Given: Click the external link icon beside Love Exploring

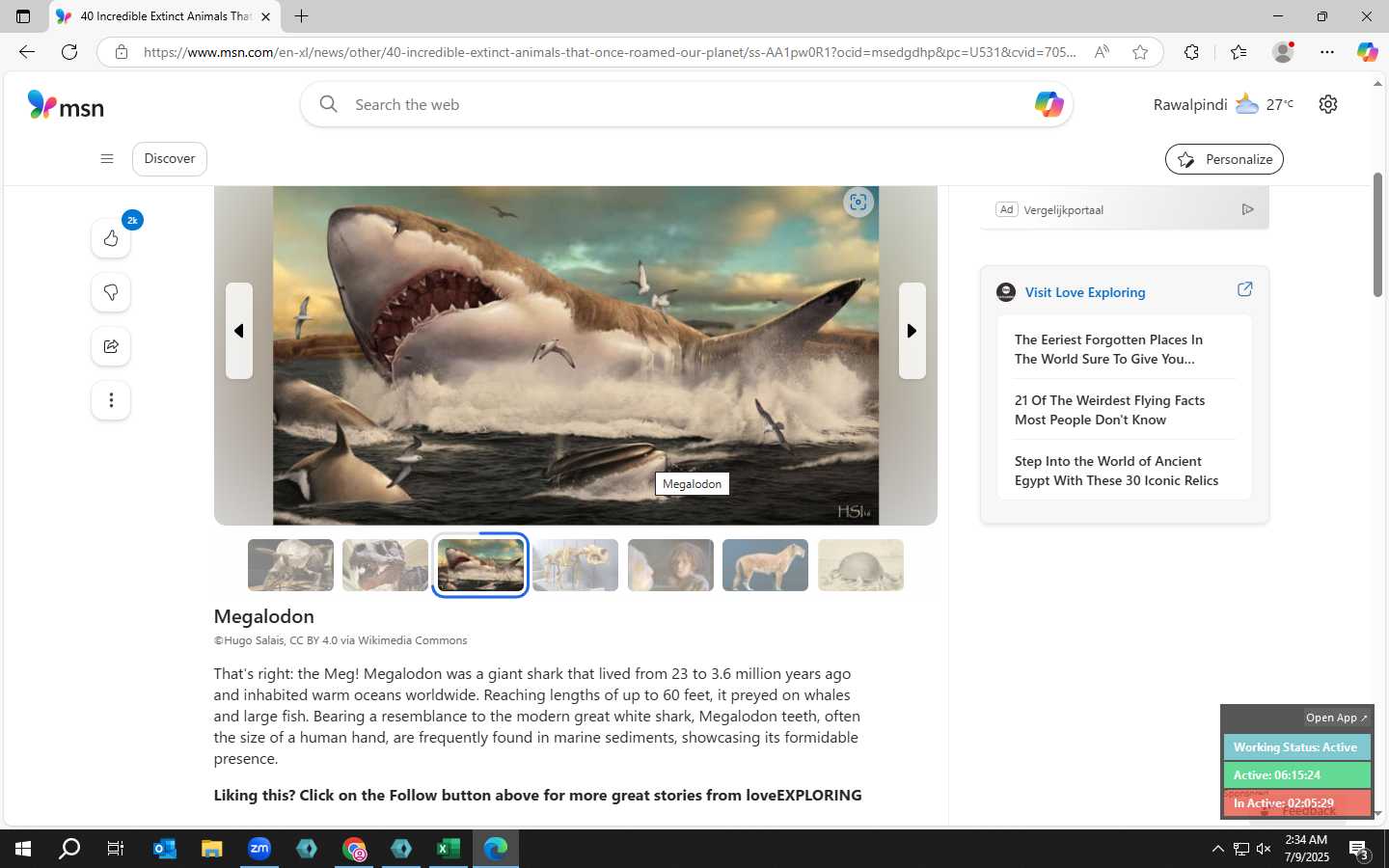Looking at the screenshot, I should (1244, 289).
